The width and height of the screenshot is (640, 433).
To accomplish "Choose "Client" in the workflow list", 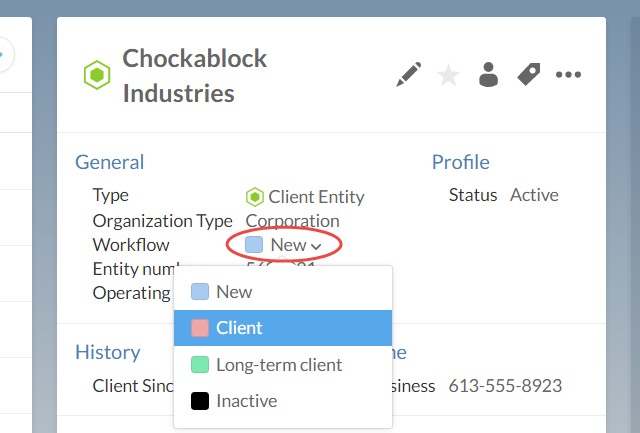I will (x=239, y=328).
